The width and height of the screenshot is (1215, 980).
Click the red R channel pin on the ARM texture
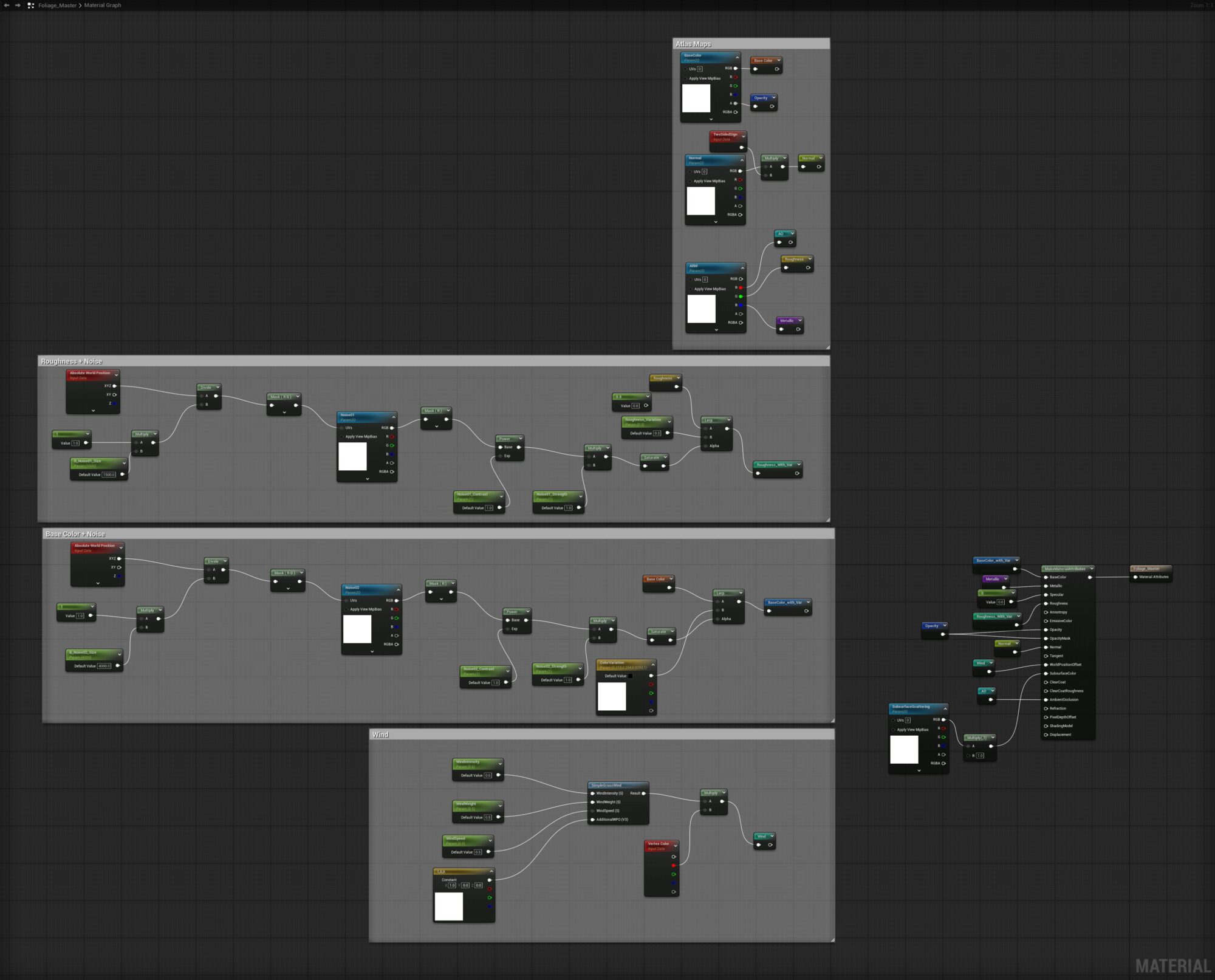(x=741, y=288)
